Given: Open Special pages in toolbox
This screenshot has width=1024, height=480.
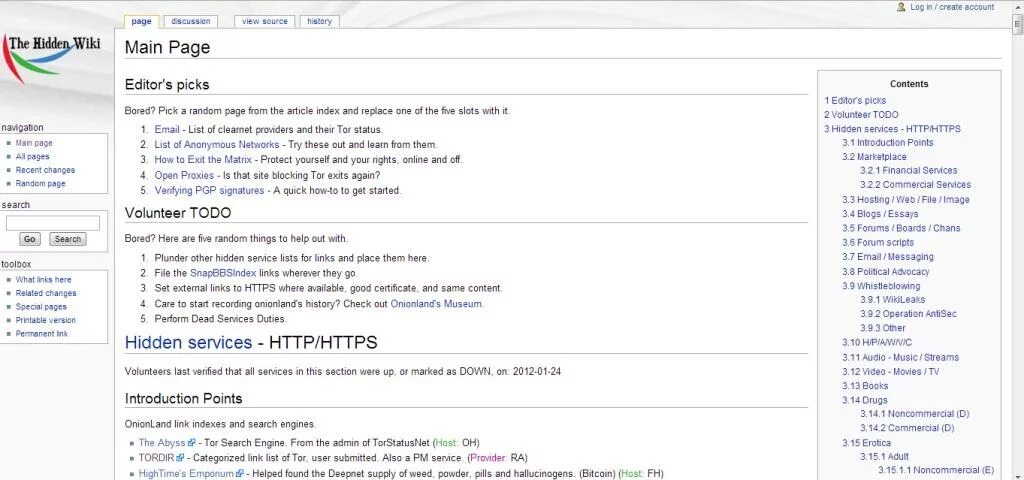Looking at the screenshot, I should tap(41, 307).
